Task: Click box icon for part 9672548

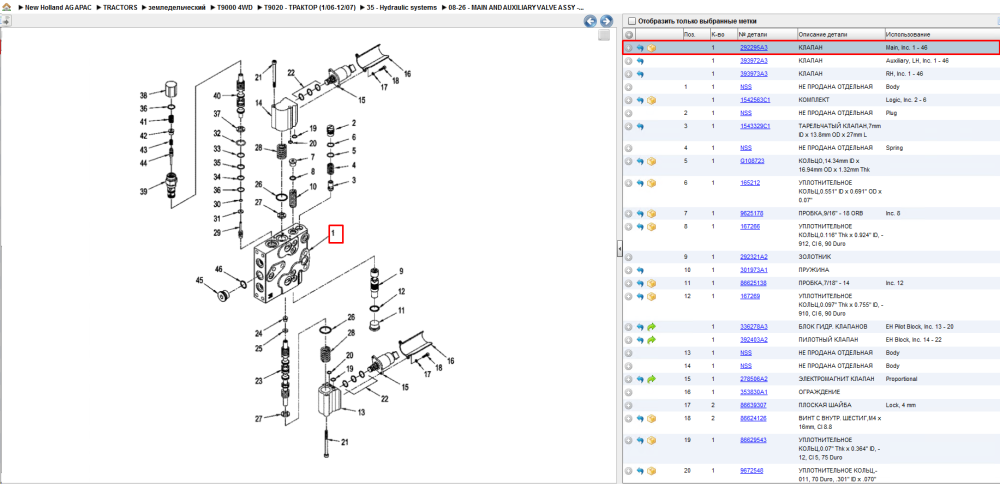Action: coord(651,471)
